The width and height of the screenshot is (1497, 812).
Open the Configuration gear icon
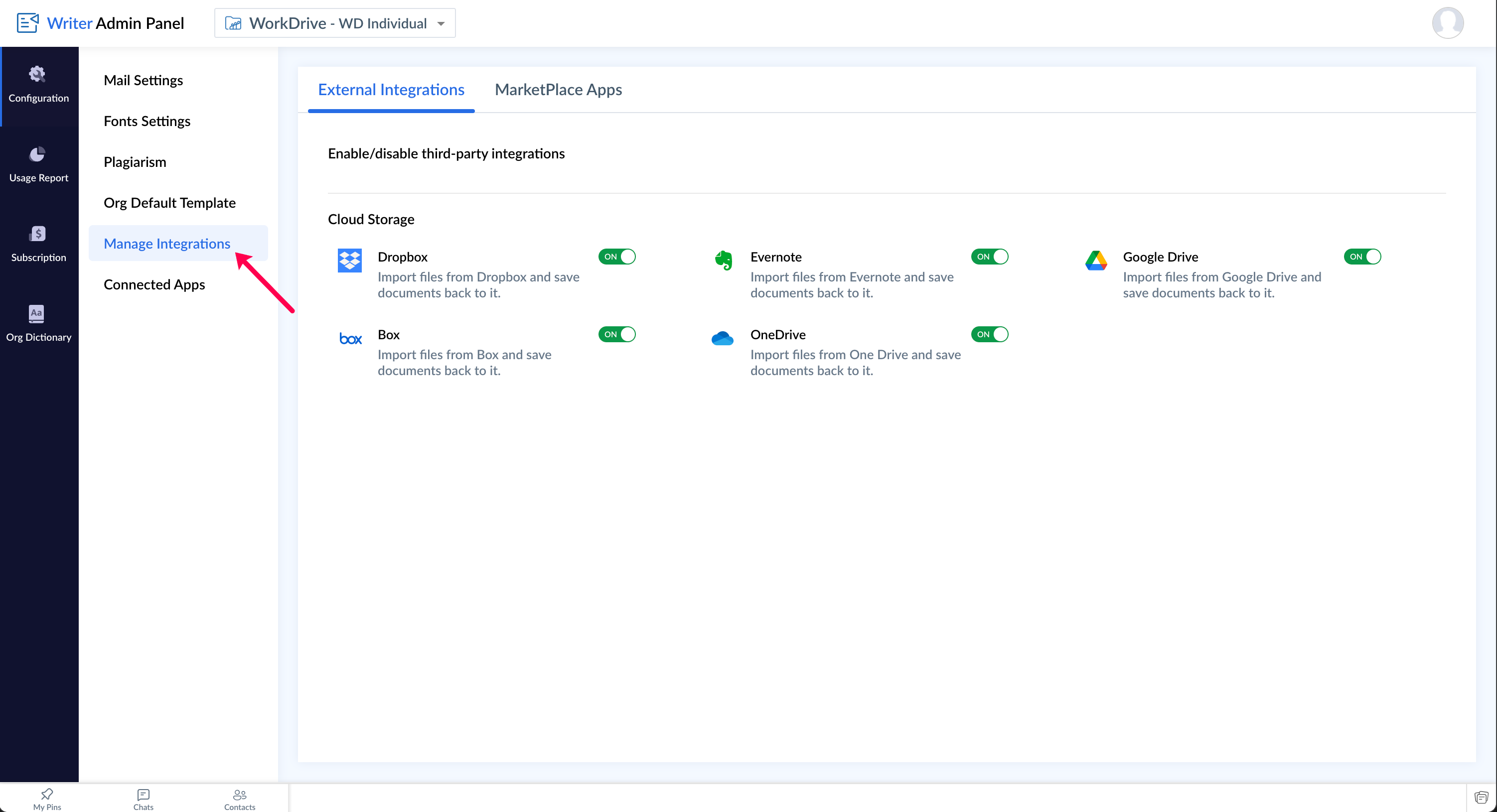(x=37, y=74)
